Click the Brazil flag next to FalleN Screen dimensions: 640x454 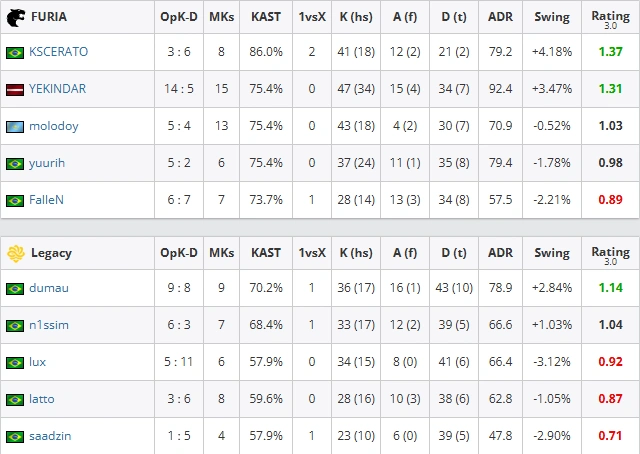coord(15,200)
